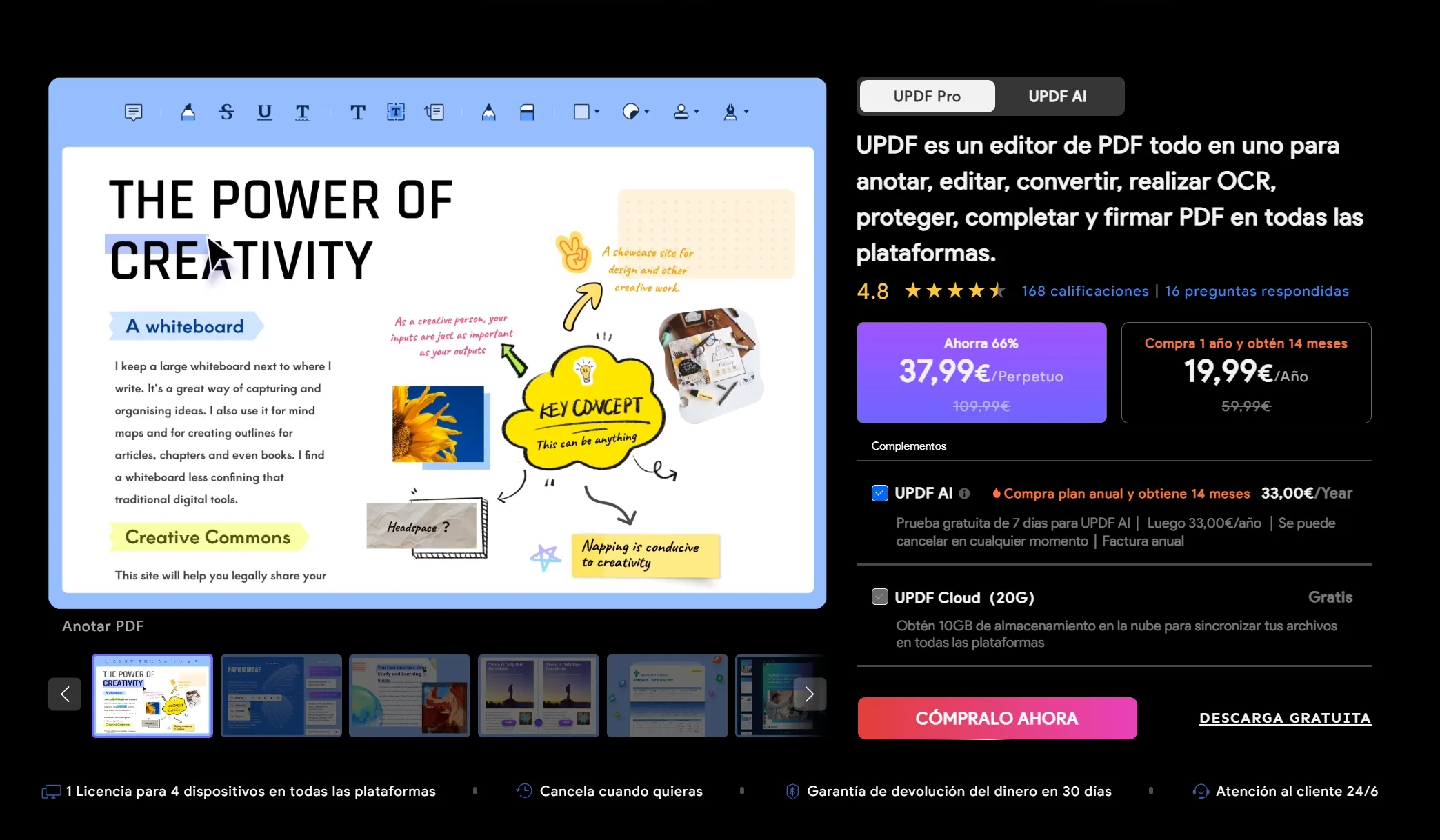This screenshot has width=1440, height=840.
Task: Click CÓMPRALO AHORA purchase button
Action: pyautogui.click(x=997, y=718)
